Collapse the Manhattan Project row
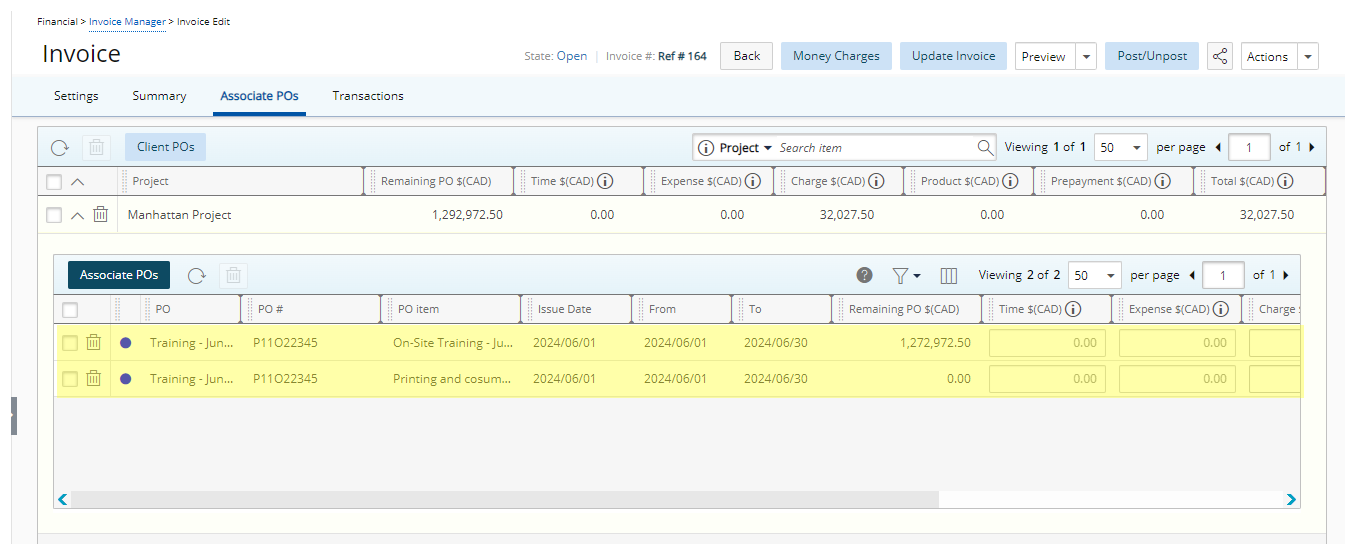The width and height of the screenshot is (1357, 556). click(x=77, y=215)
